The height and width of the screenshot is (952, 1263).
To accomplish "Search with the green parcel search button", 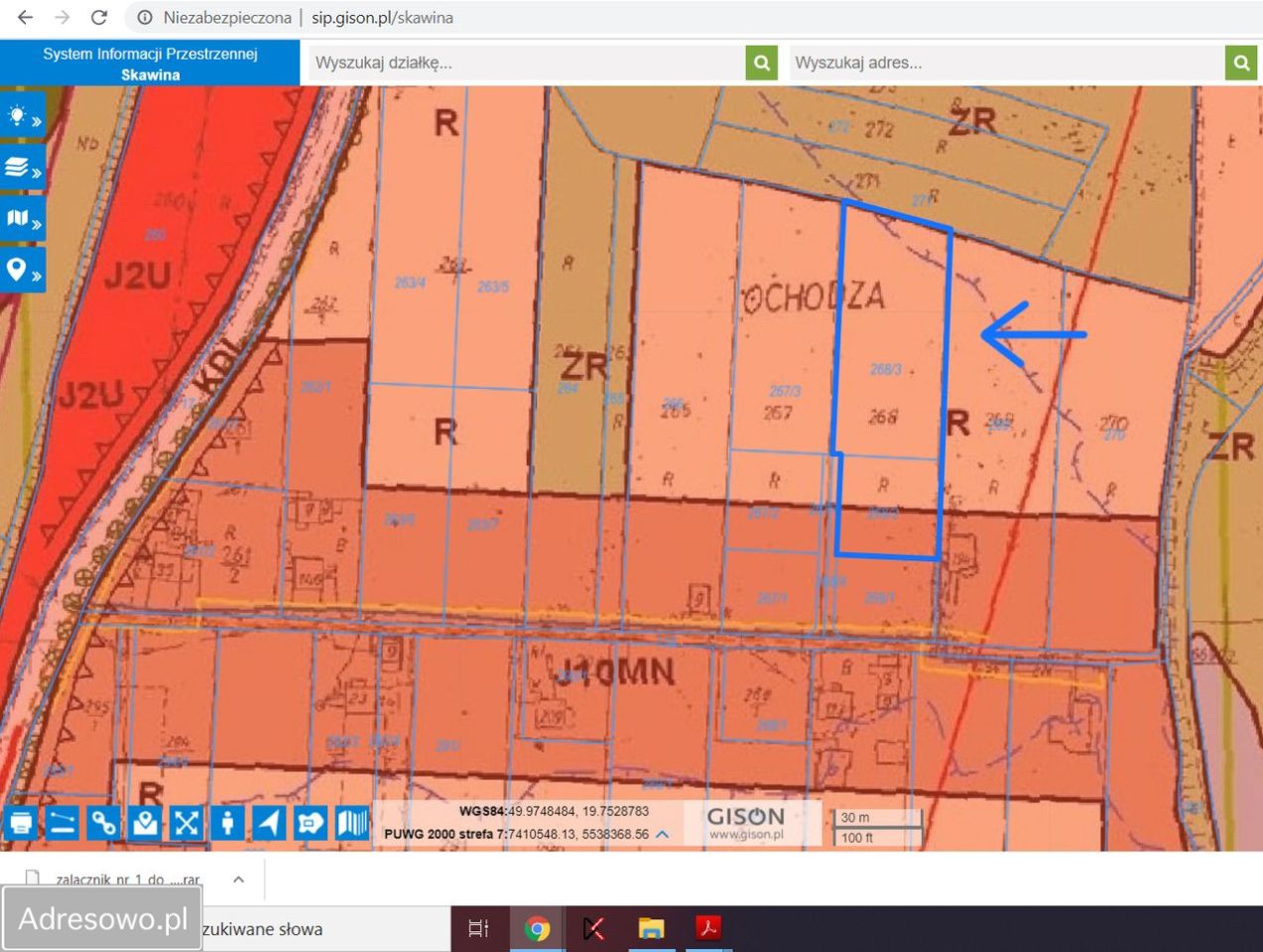I will (x=760, y=62).
